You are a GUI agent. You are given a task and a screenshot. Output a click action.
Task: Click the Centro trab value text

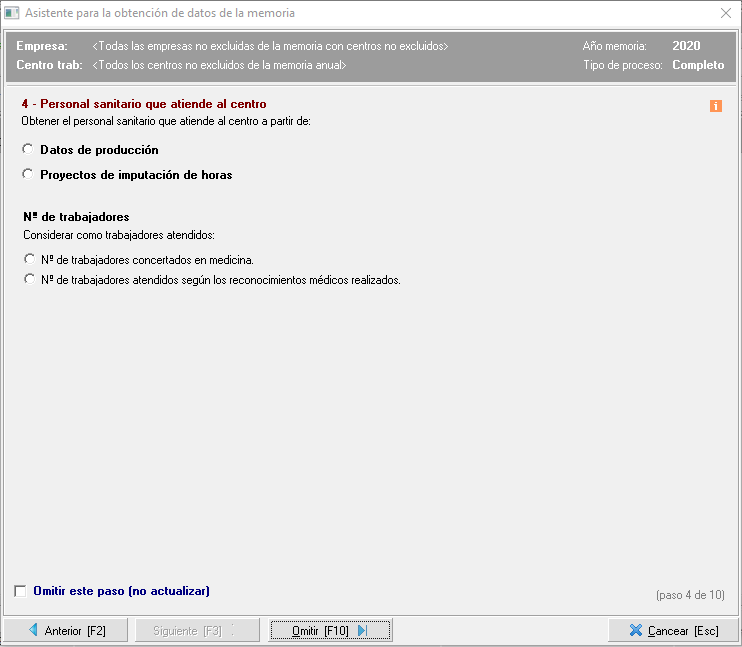coord(219,65)
